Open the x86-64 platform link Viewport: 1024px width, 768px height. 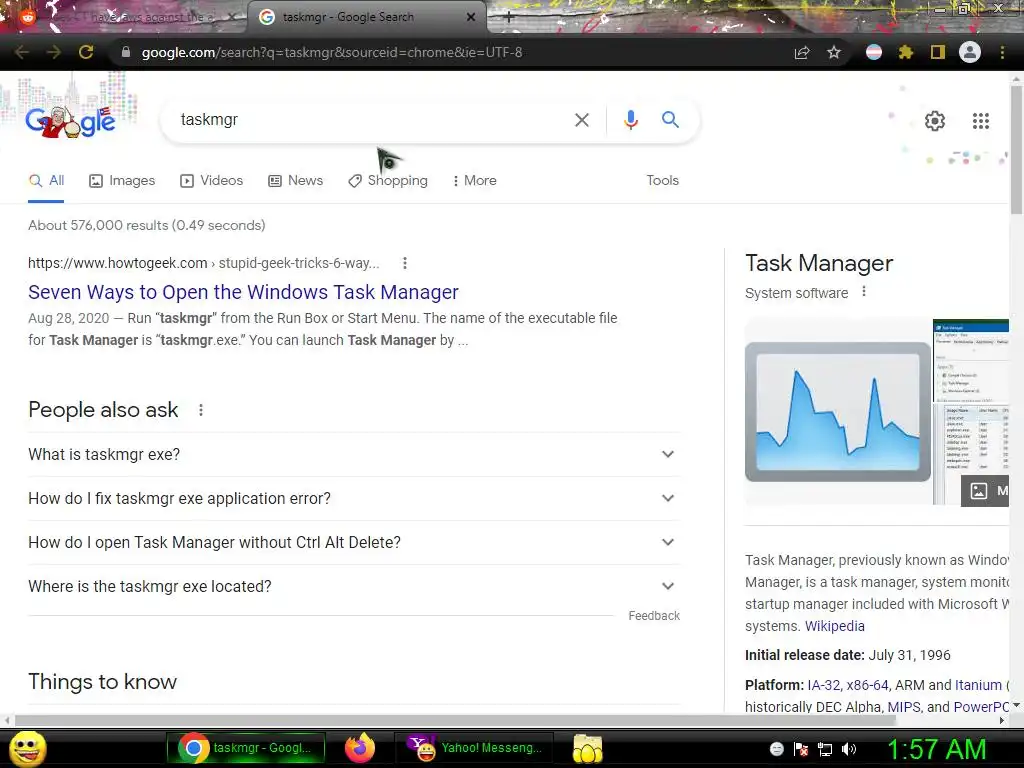pyautogui.click(x=867, y=685)
